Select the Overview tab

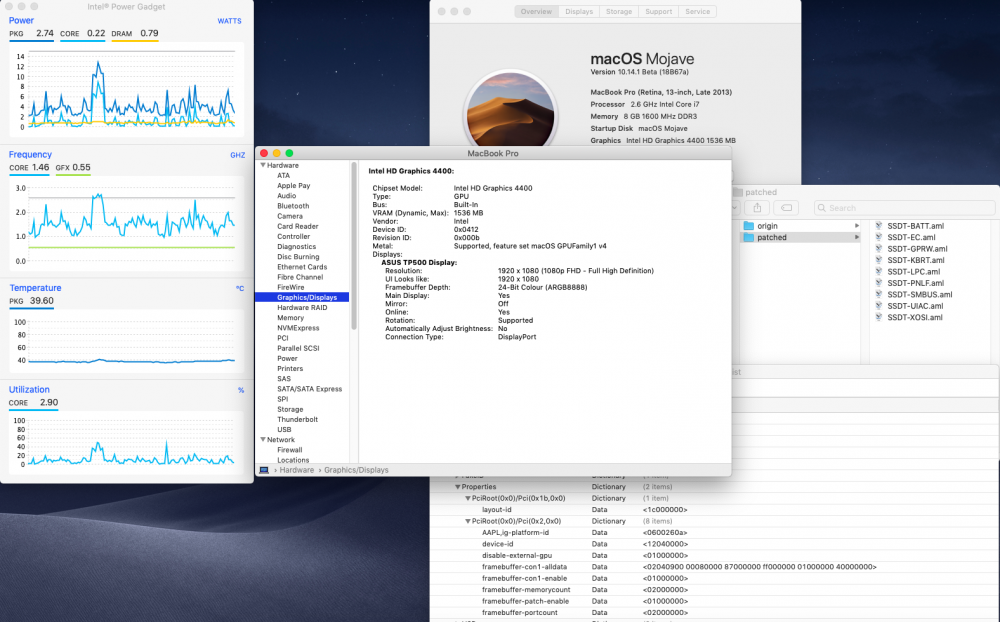(536, 11)
